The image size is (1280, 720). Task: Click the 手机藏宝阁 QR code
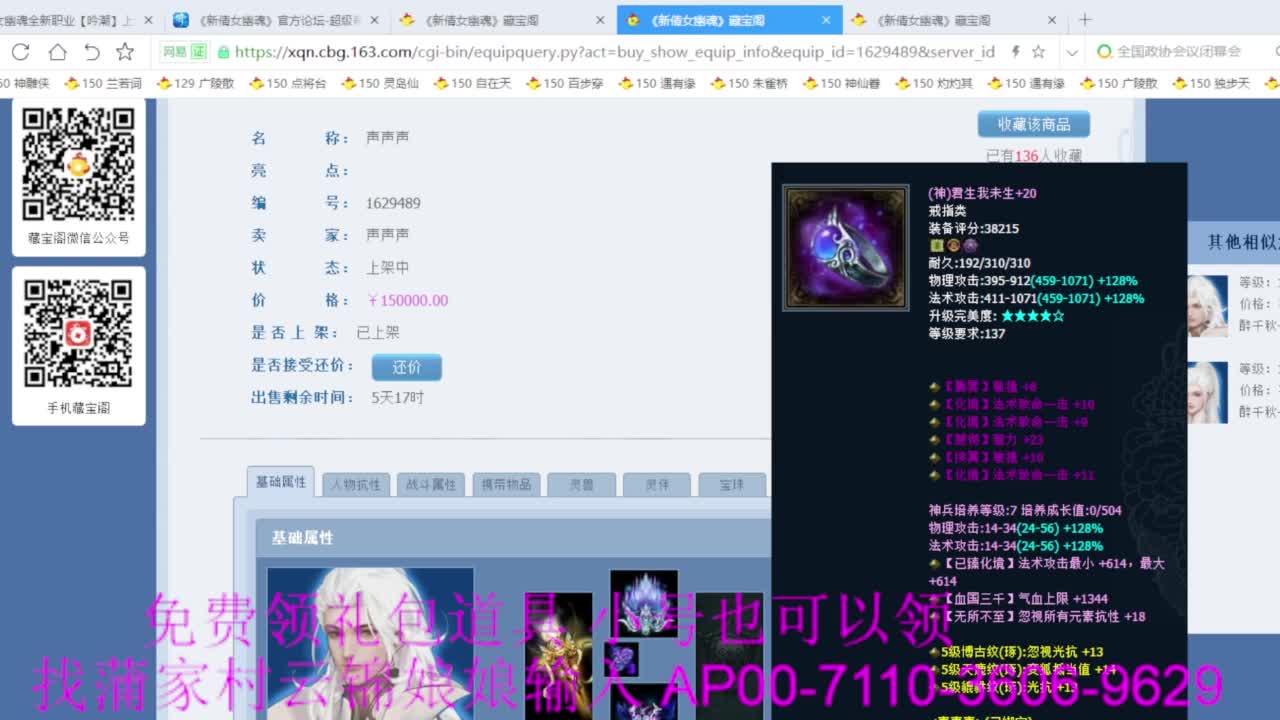click(79, 333)
